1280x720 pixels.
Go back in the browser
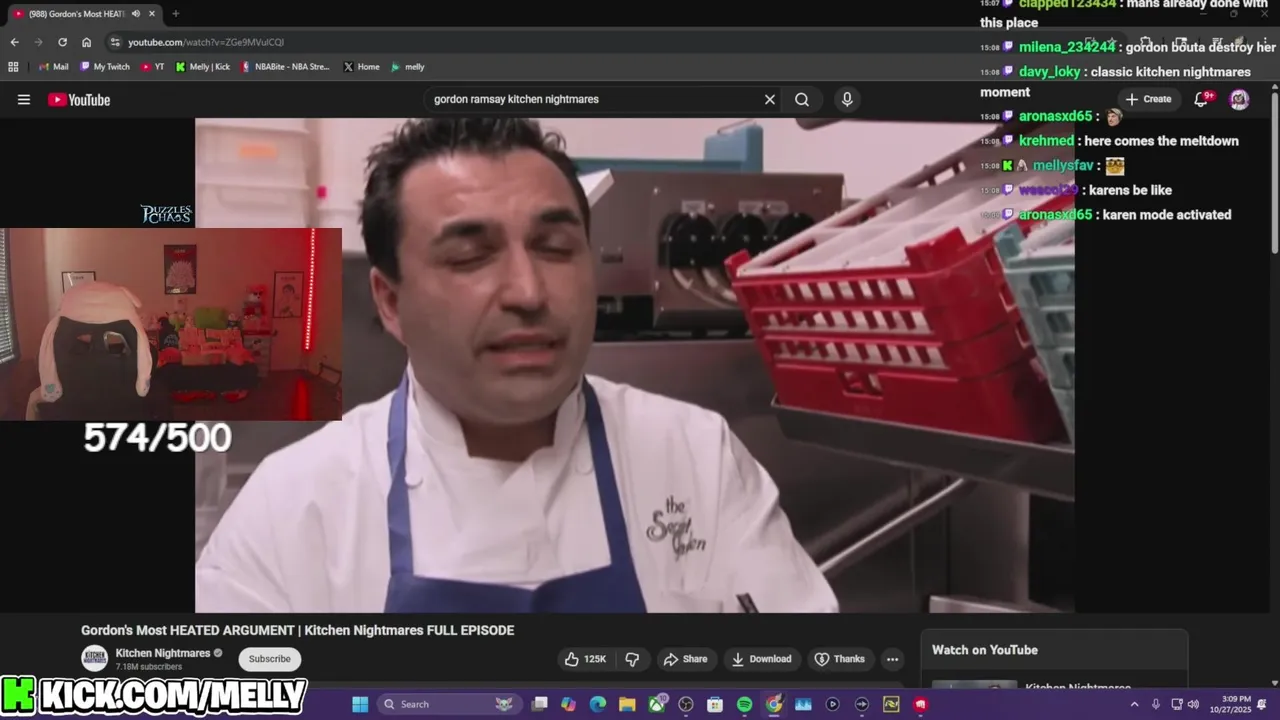14,42
